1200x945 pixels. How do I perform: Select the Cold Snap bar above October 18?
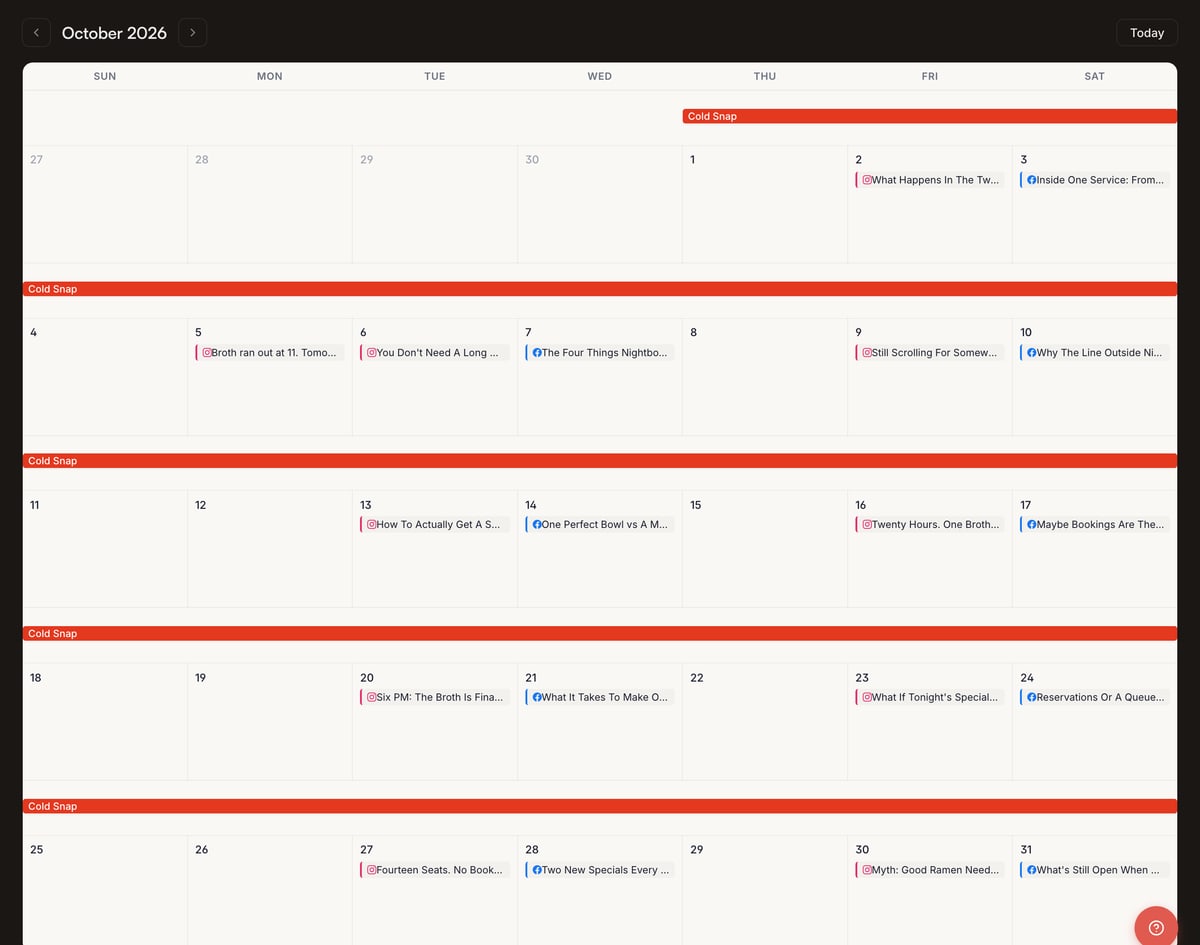tap(600, 634)
